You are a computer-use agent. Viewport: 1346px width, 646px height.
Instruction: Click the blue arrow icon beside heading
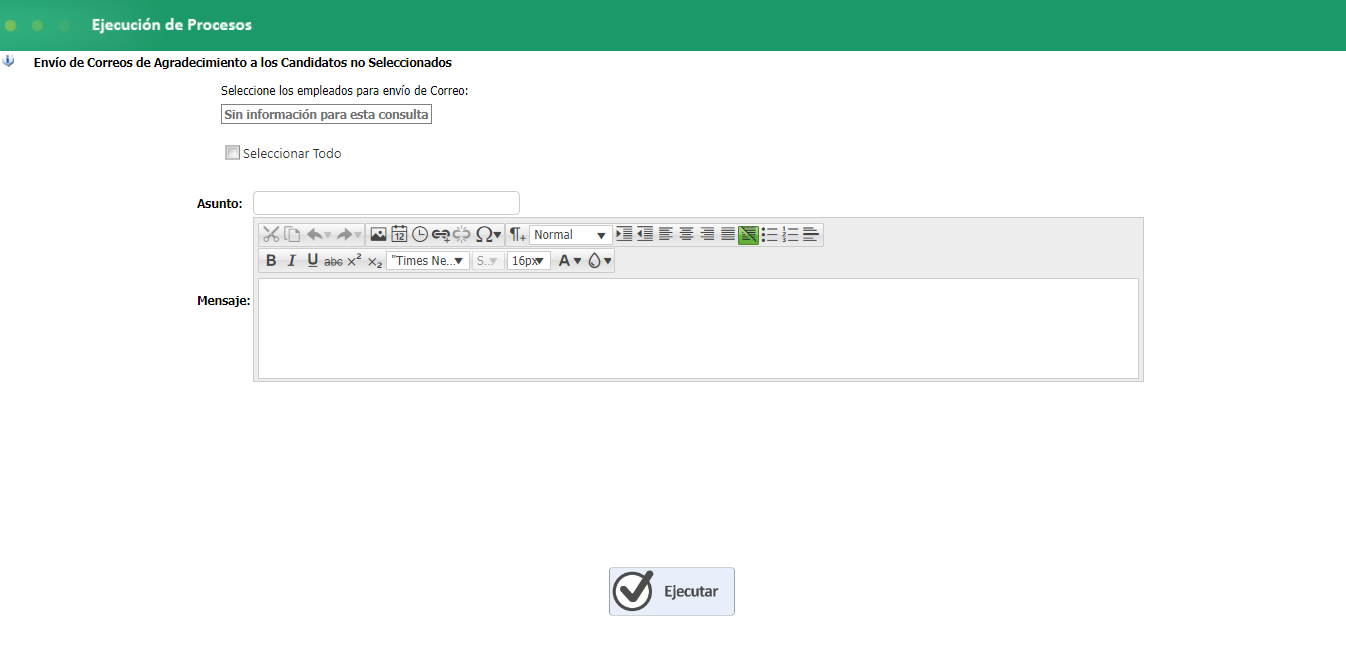[x=9, y=61]
